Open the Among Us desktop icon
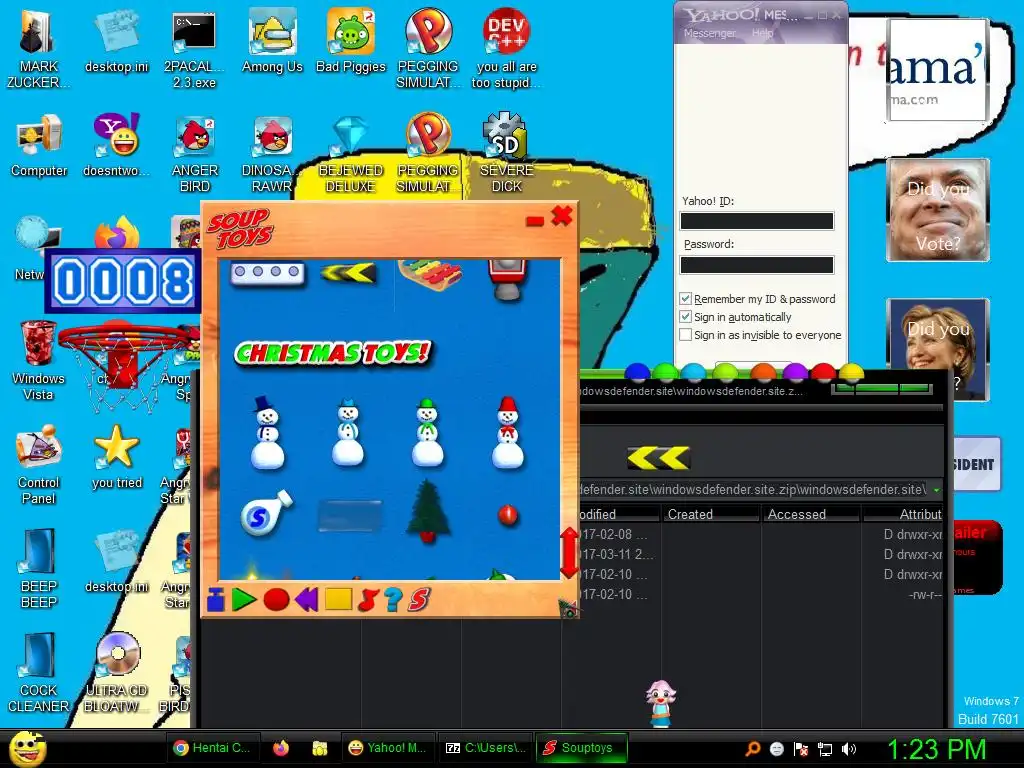Screen dimensions: 1024x768 [x=272, y=42]
